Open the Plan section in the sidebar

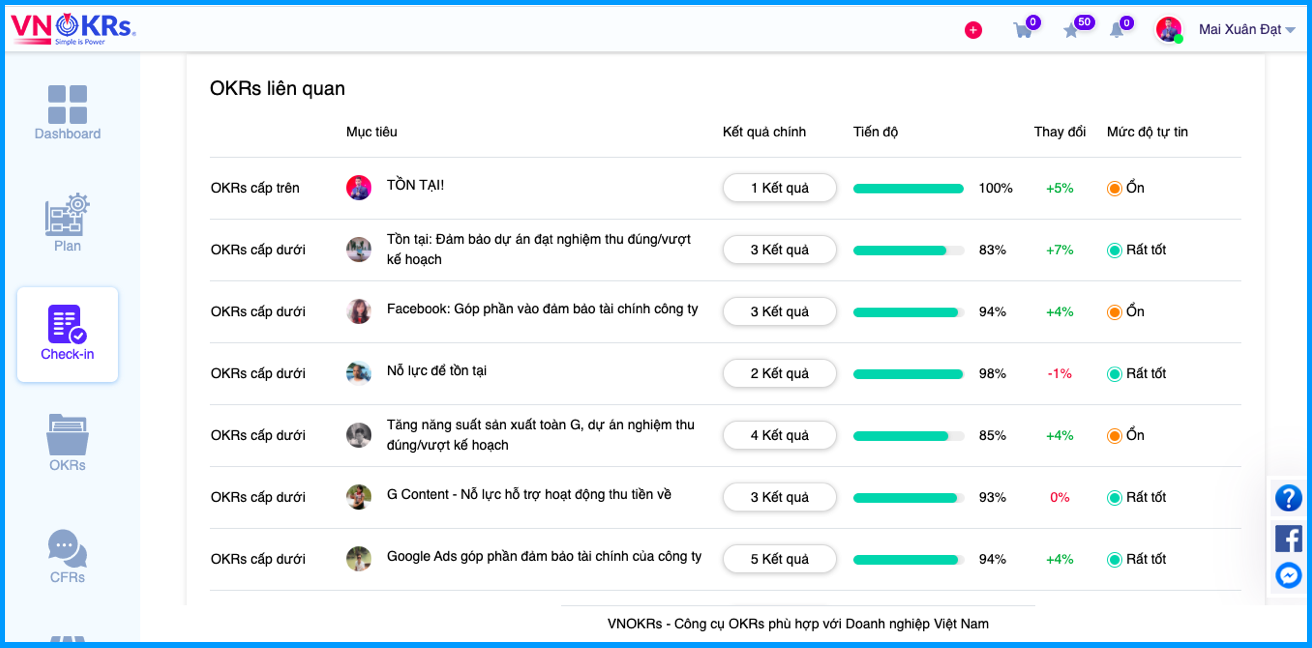tap(67, 224)
